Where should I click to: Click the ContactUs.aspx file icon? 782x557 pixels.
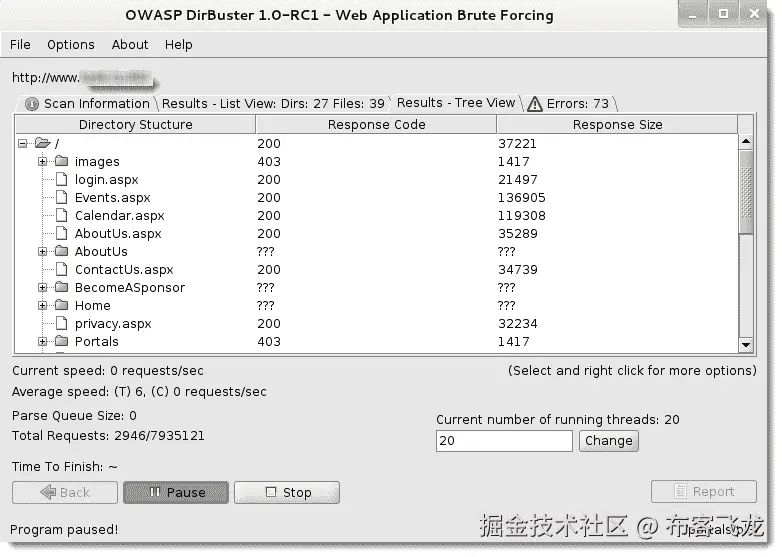(61, 269)
